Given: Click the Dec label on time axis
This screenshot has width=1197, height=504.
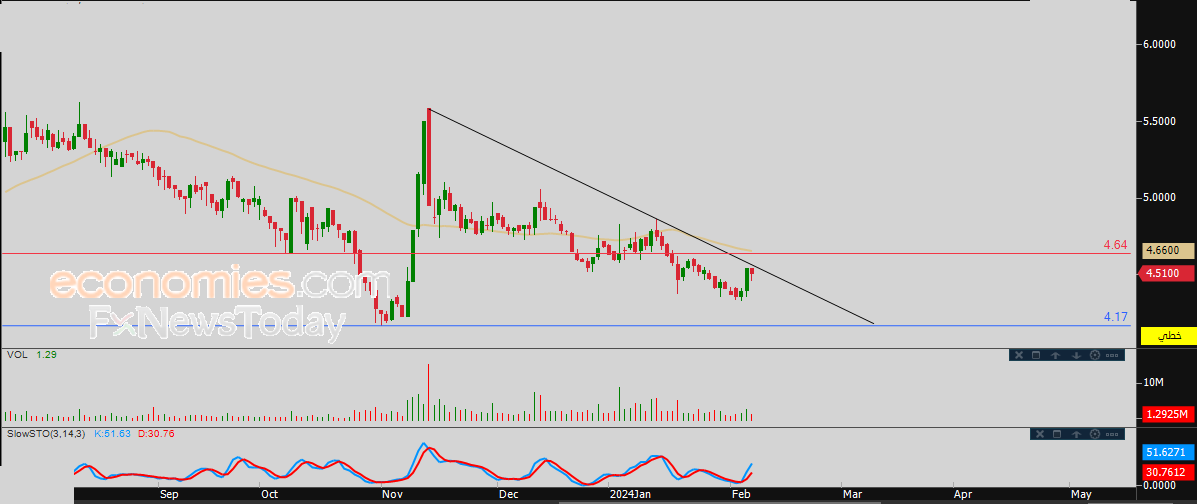Looking at the screenshot, I should pos(508,495).
